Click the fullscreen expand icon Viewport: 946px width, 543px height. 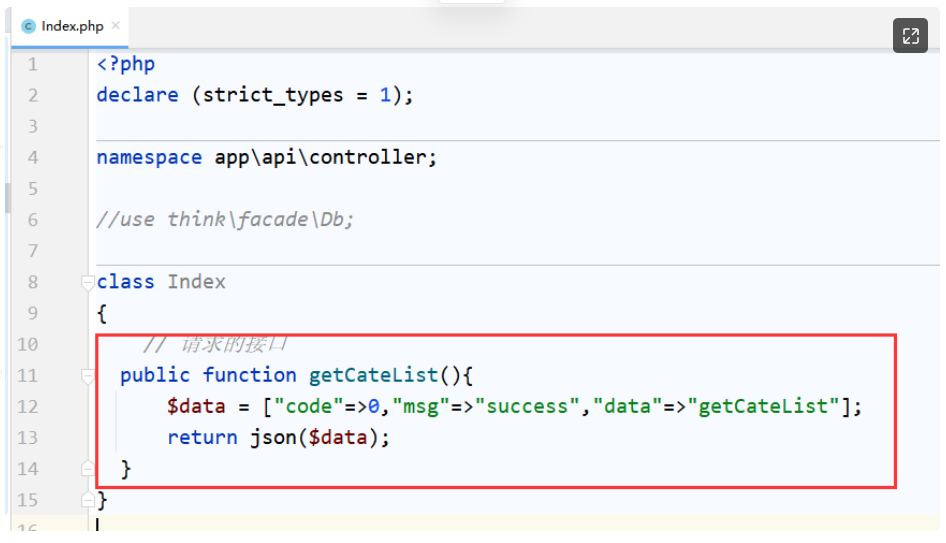(x=910, y=36)
